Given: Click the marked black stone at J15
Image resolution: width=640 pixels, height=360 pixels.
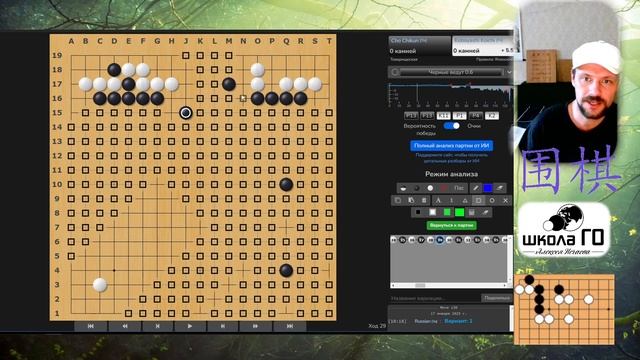Looking at the screenshot, I should pos(186,113).
